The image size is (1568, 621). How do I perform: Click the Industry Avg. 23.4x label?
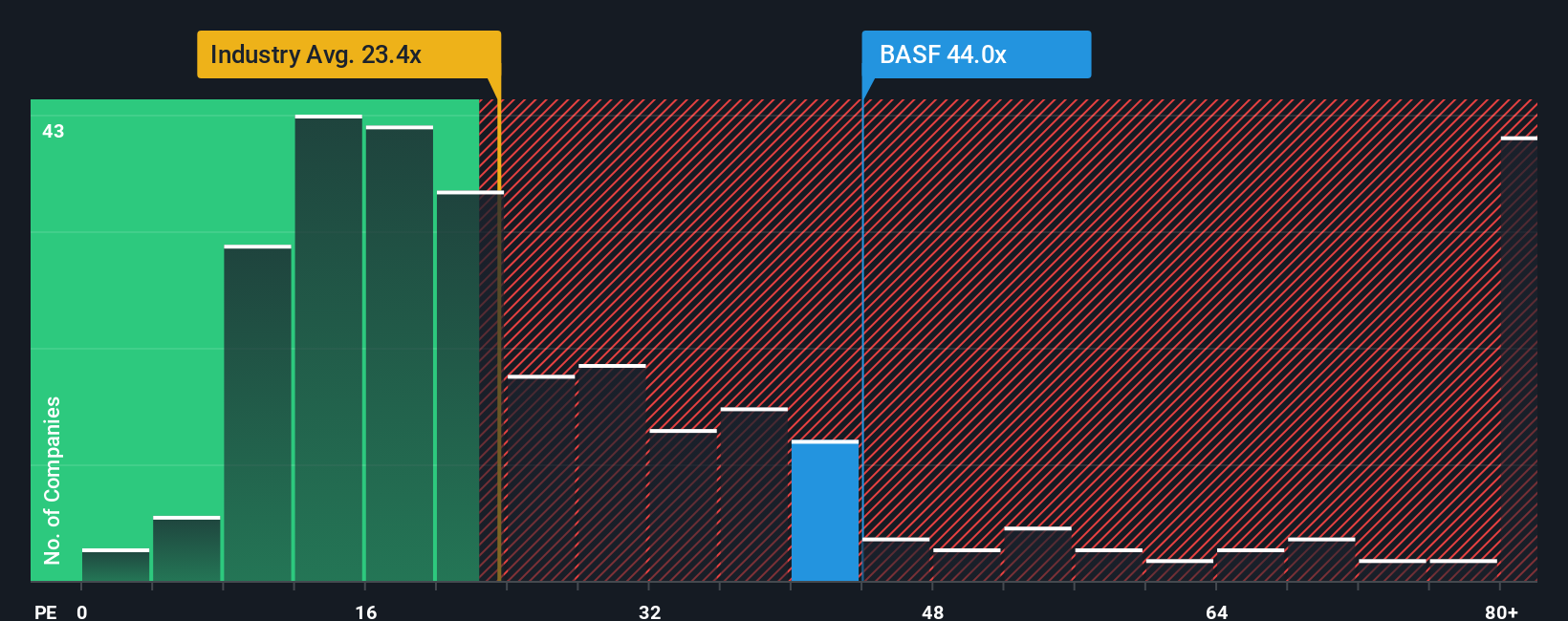pos(349,54)
